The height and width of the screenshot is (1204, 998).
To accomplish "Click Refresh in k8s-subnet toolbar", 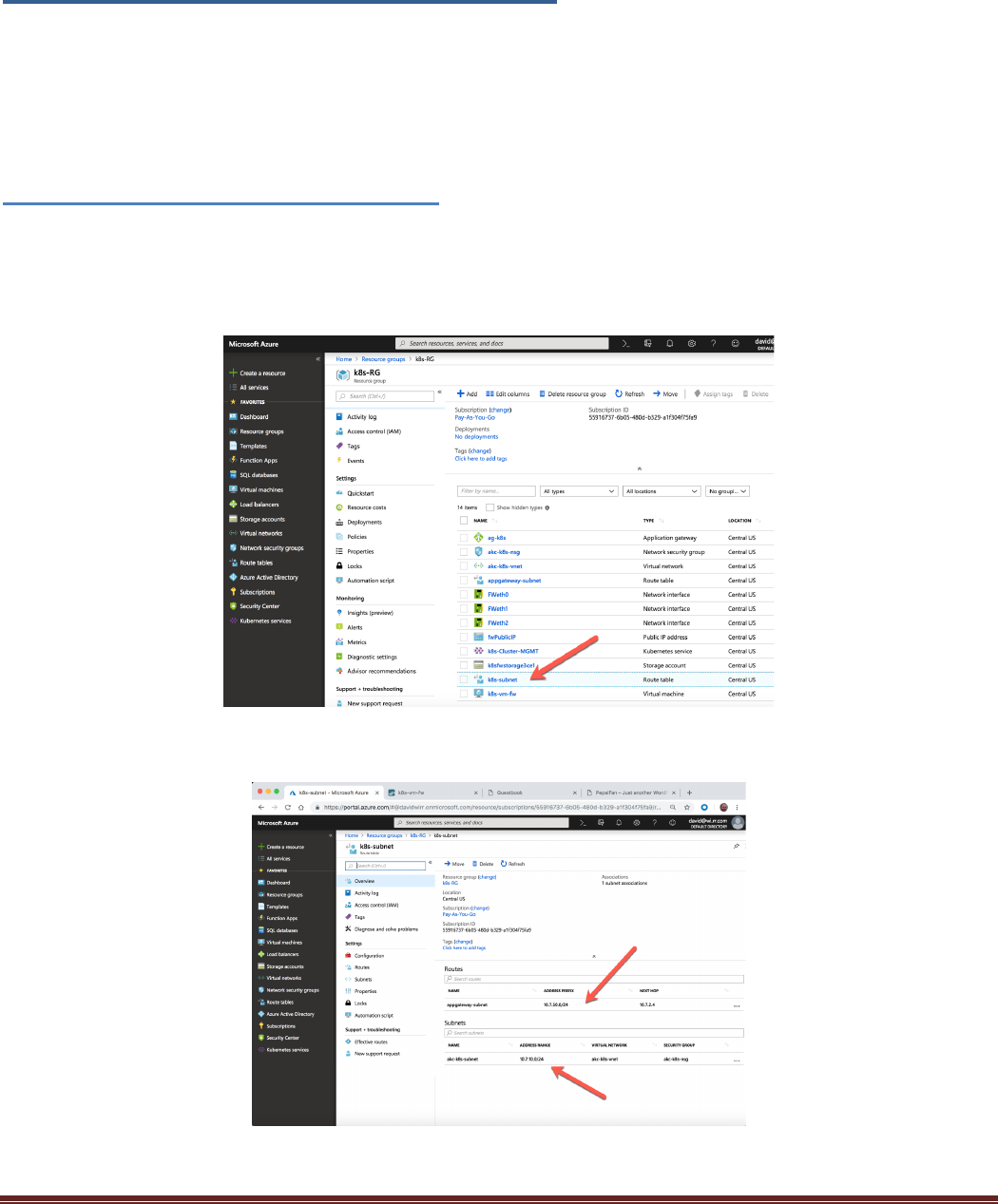I will coord(513,864).
